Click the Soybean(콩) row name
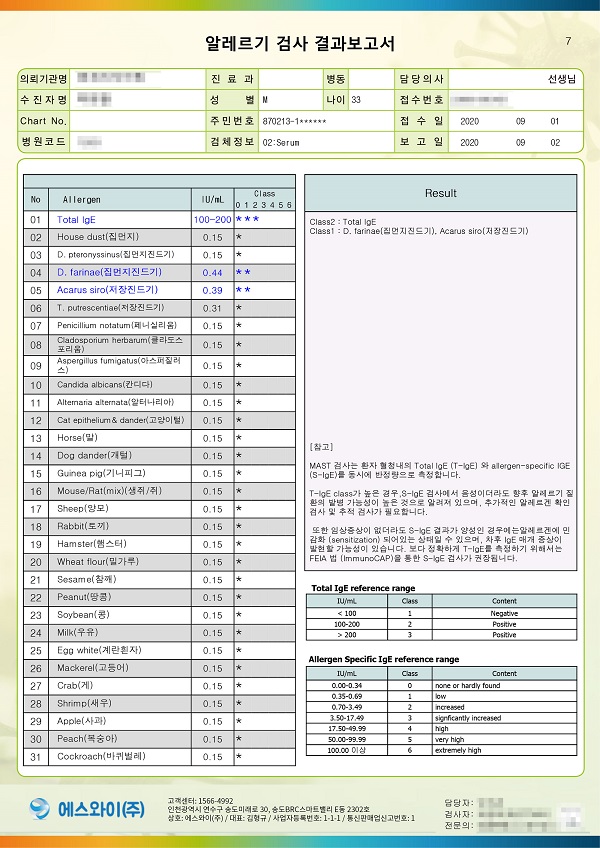The width and height of the screenshot is (600, 848). [83, 615]
